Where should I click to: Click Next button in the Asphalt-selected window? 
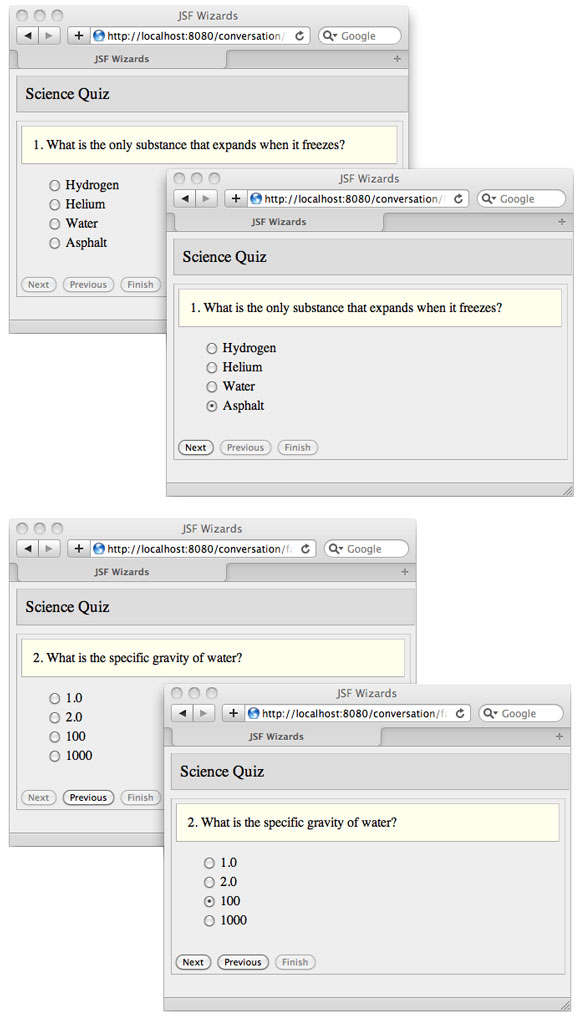click(195, 447)
